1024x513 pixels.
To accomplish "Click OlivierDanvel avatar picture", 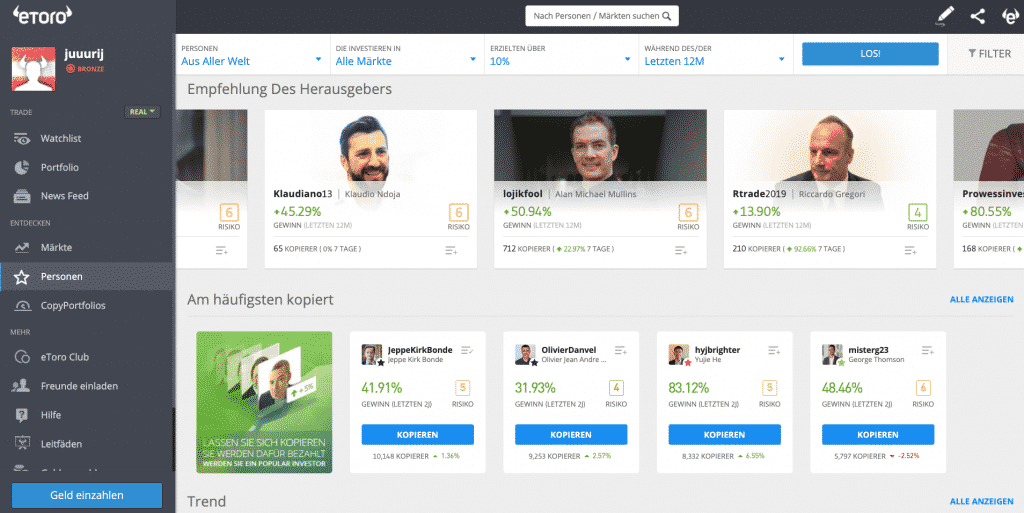I will pos(525,354).
